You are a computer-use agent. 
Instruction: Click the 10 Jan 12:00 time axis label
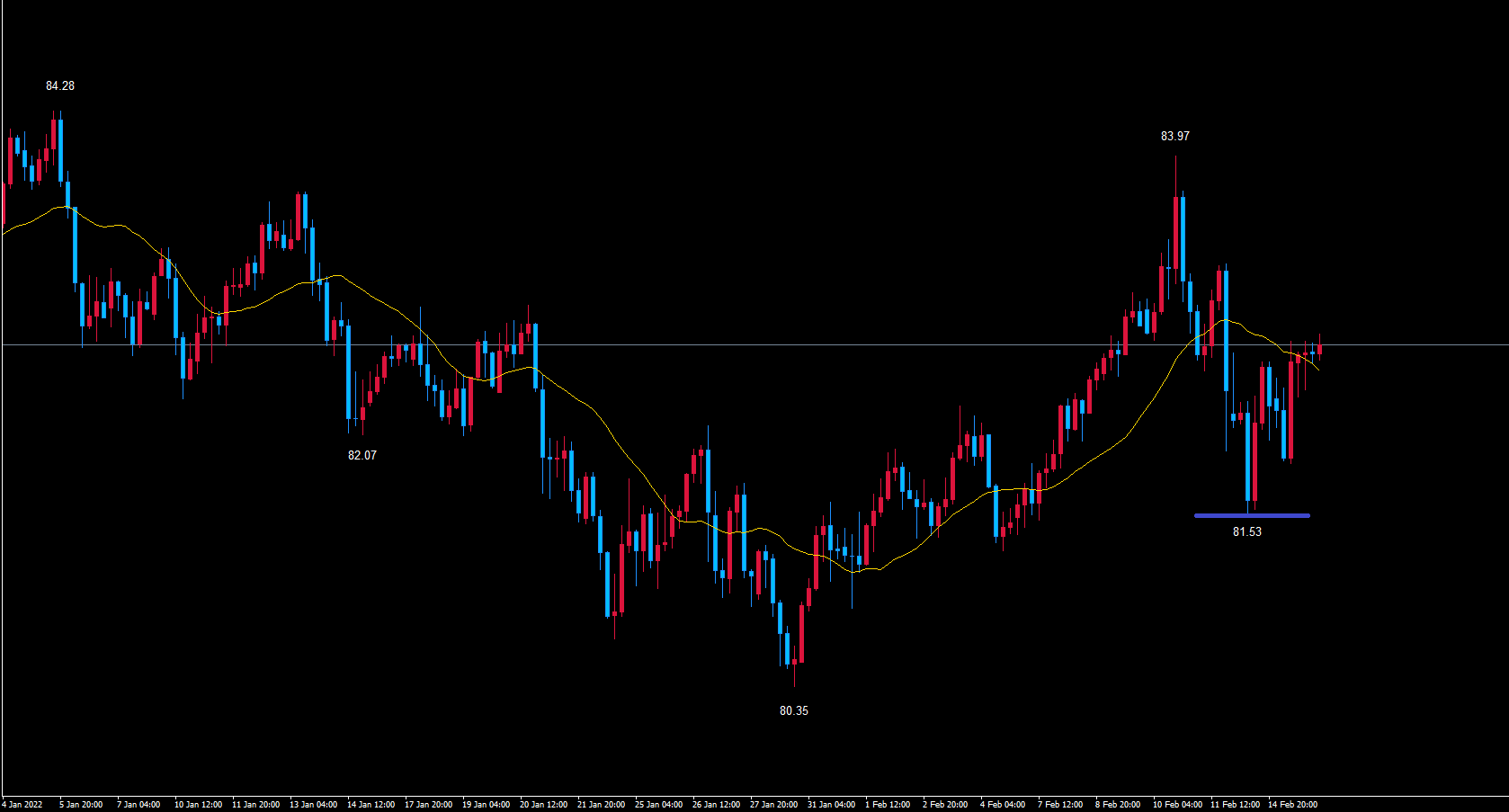(198, 805)
